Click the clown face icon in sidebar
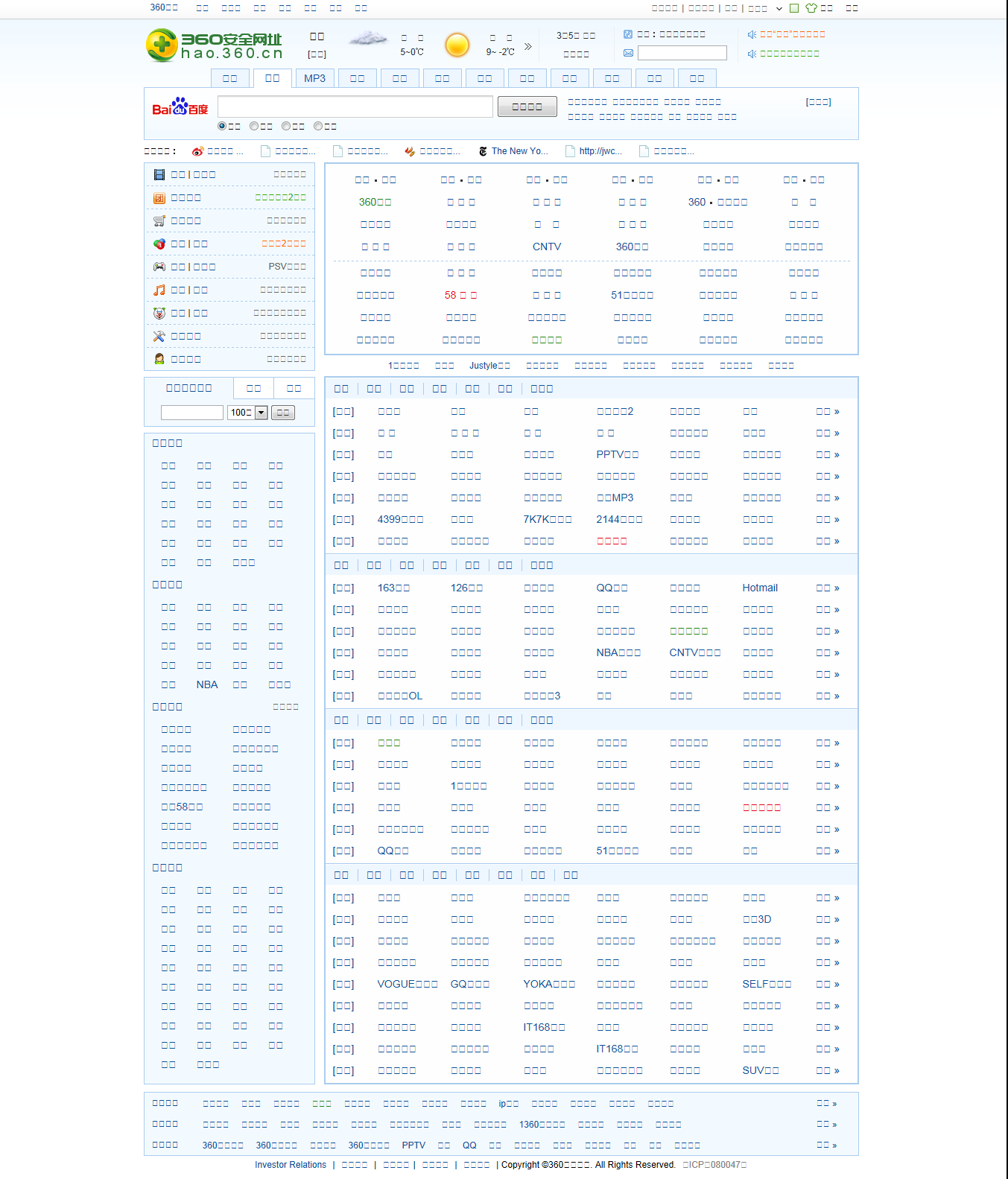 click(159, 313)
